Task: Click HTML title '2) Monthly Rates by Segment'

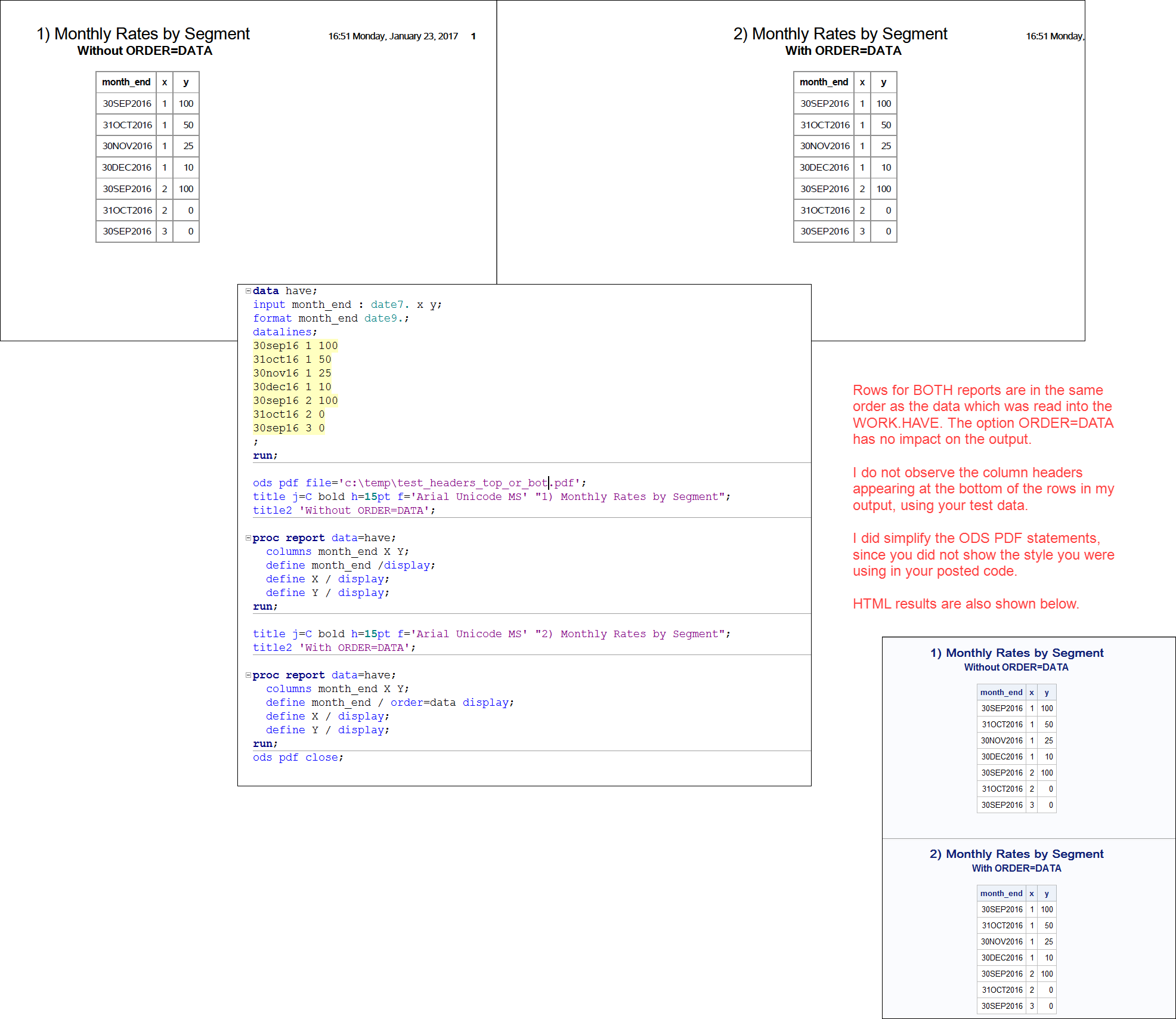Action: [x=1016, y=854]
